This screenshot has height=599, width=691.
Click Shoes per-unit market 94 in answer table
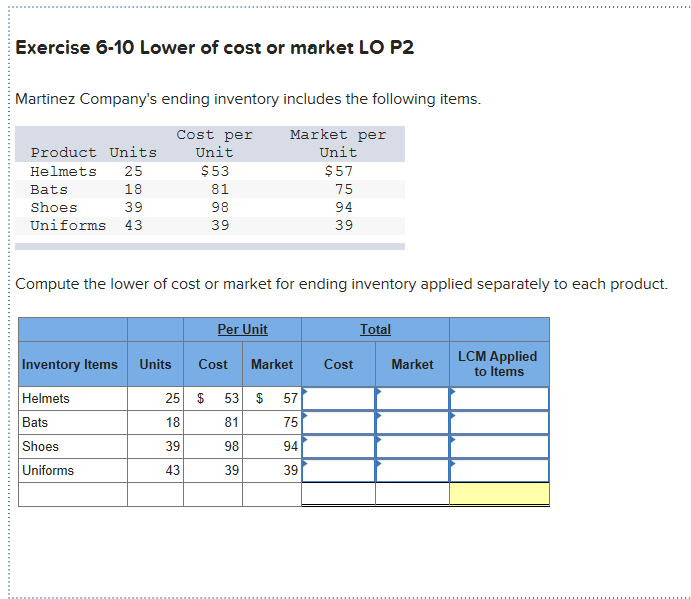[x=290, y=446]
